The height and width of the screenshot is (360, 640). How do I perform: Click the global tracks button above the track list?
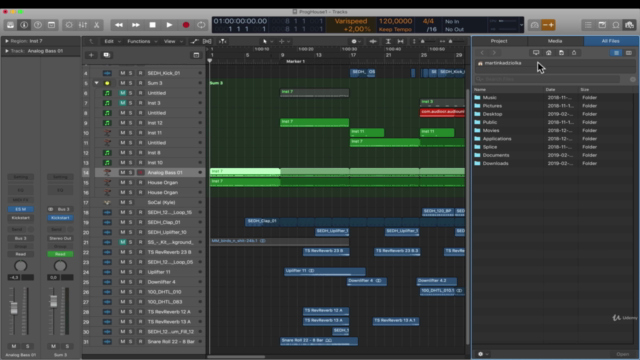pyautogui.click(x=196, y=55)
